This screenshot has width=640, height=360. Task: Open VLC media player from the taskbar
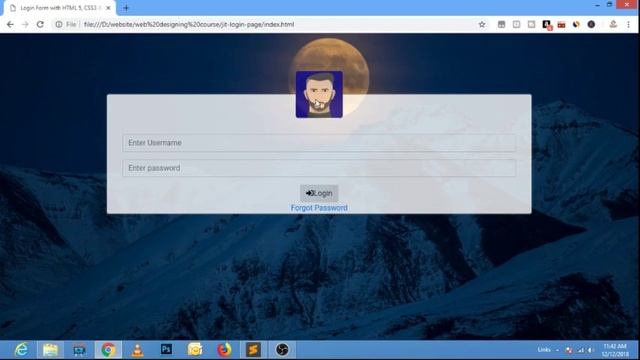(137, 350)
